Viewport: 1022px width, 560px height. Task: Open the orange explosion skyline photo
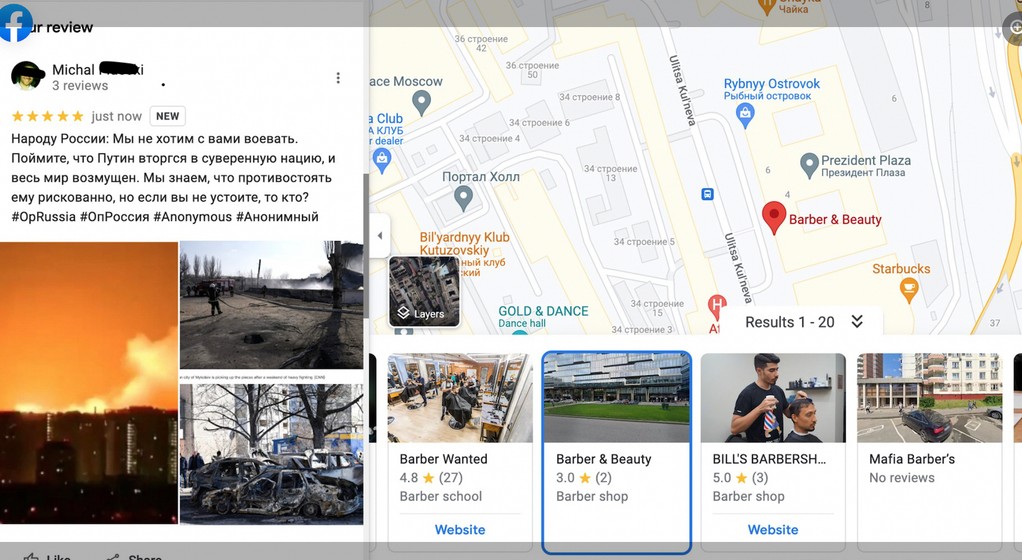point(89,383)
